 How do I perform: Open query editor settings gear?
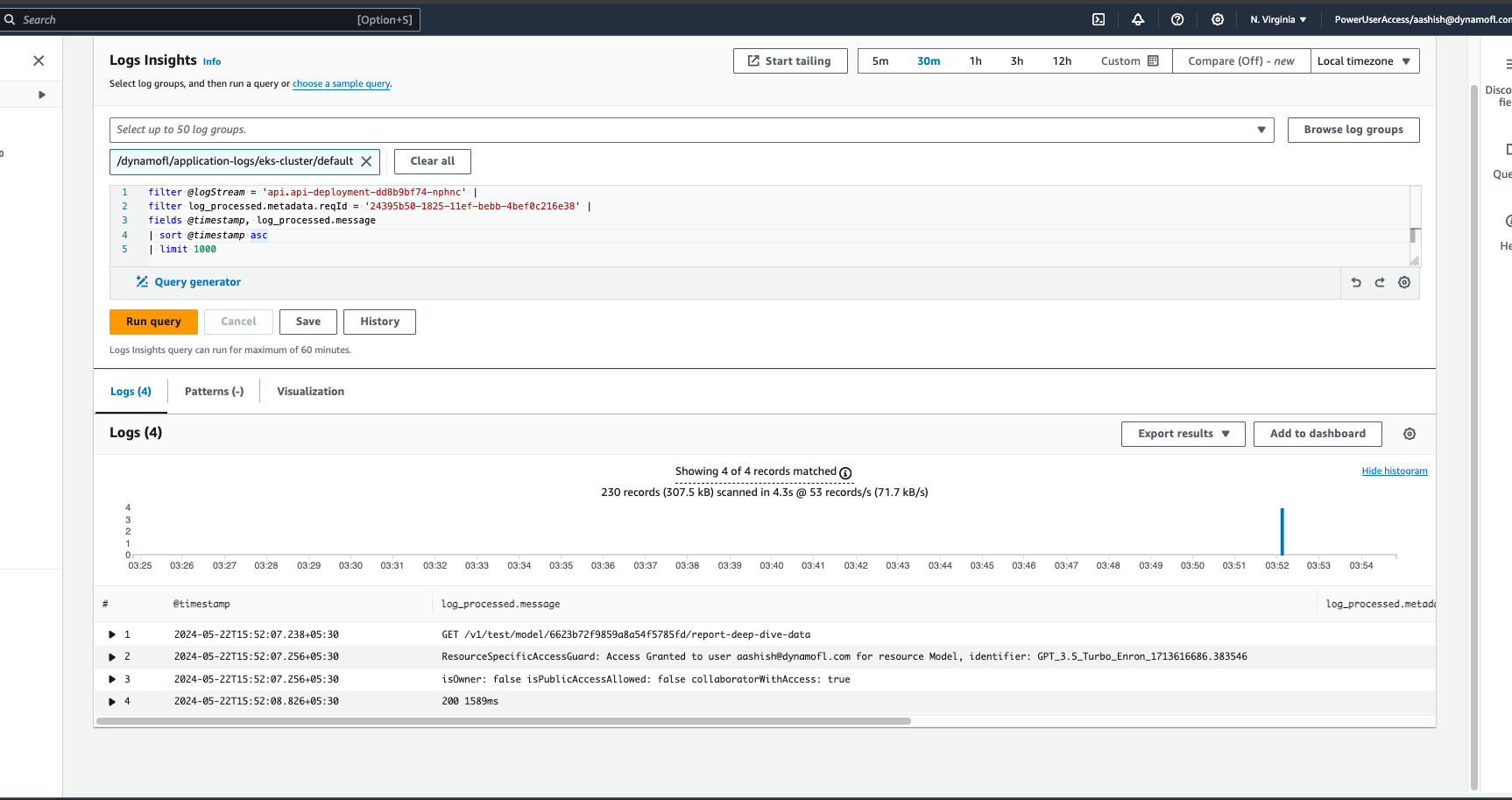(1404, 282)
